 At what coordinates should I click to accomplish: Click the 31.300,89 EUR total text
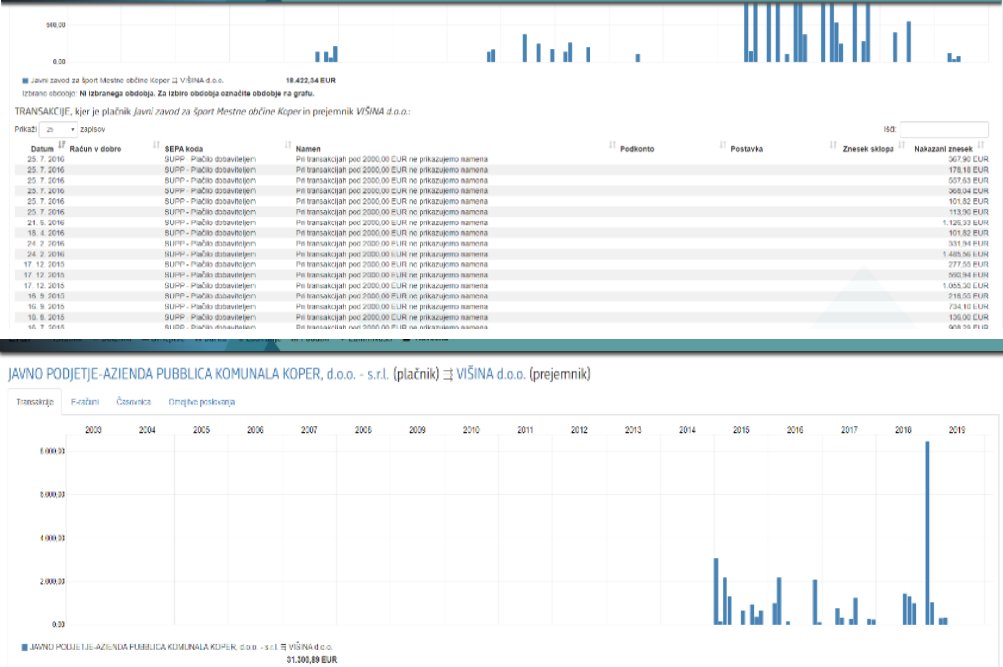pyautogui.click(x=312, y=659)
